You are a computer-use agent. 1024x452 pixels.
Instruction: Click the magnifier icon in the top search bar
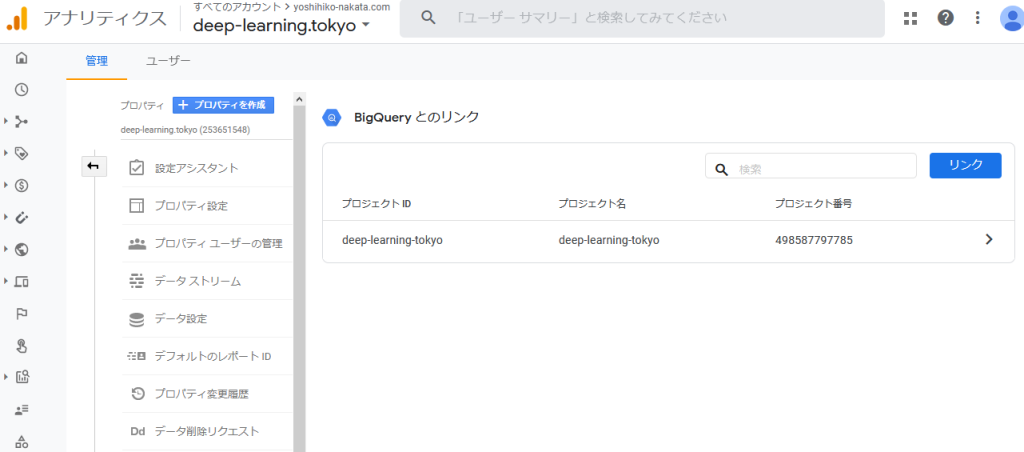pos(428,18)
